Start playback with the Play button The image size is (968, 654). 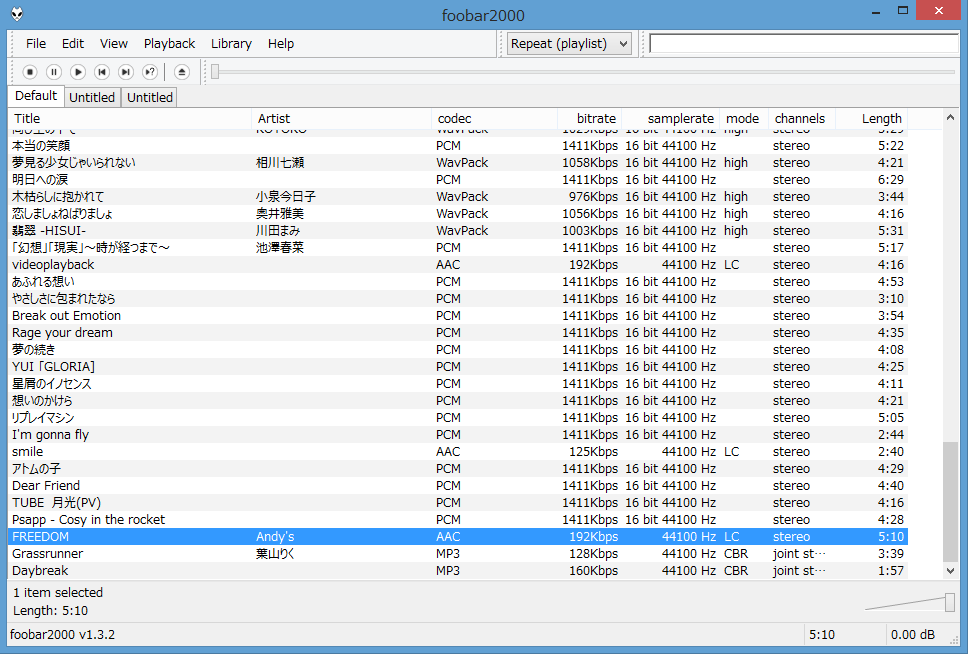click(78, 72)
